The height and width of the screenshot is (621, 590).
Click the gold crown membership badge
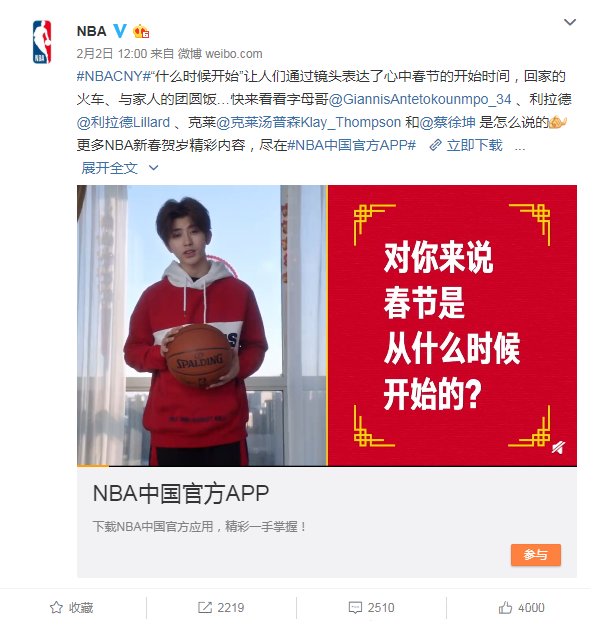141,31
